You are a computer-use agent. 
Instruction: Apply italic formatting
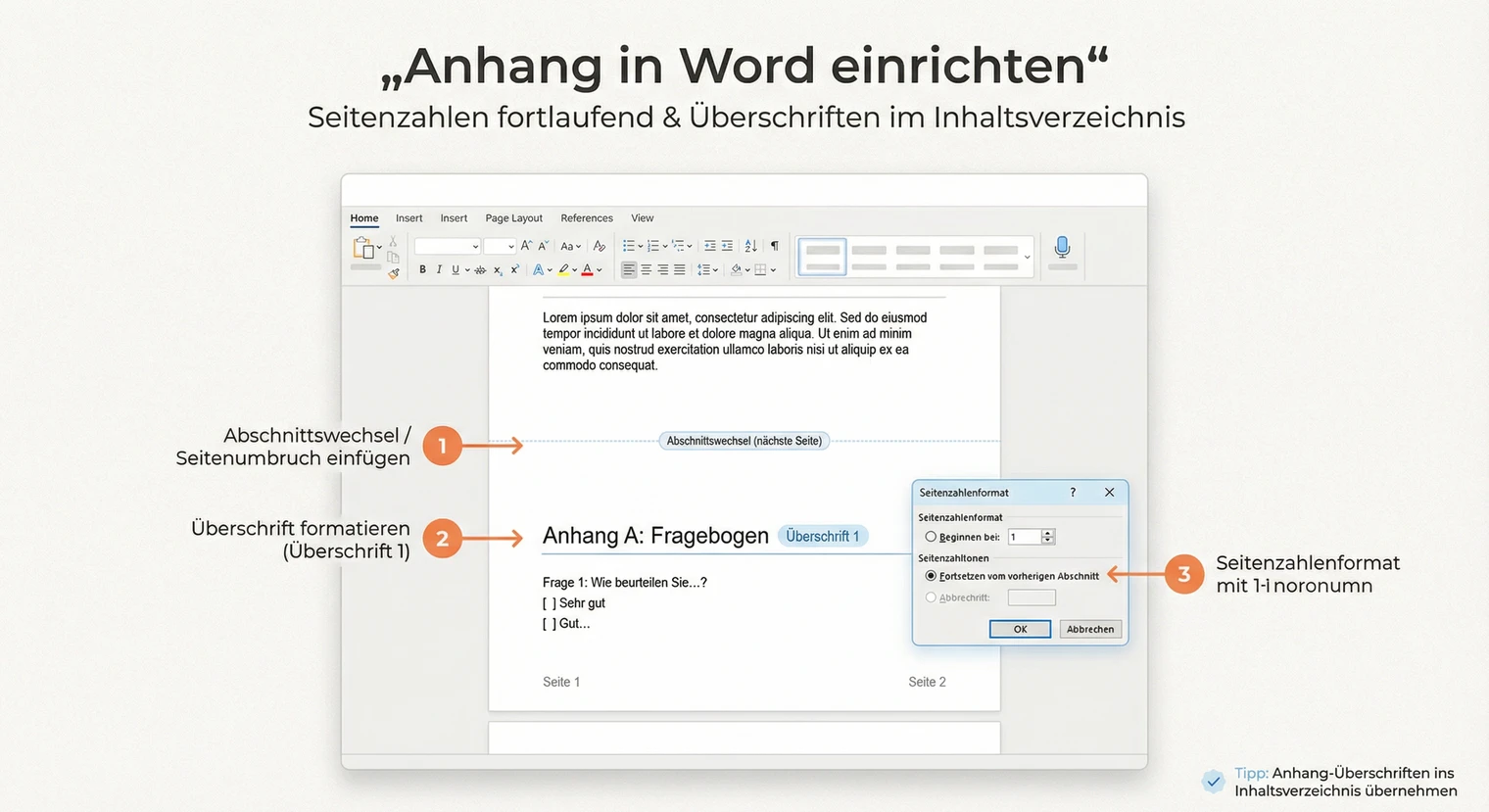pyautogui.click(x=439, y=268)
